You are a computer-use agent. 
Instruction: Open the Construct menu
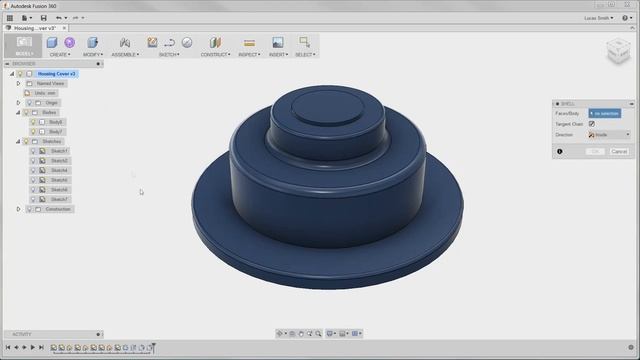[216, 54]
